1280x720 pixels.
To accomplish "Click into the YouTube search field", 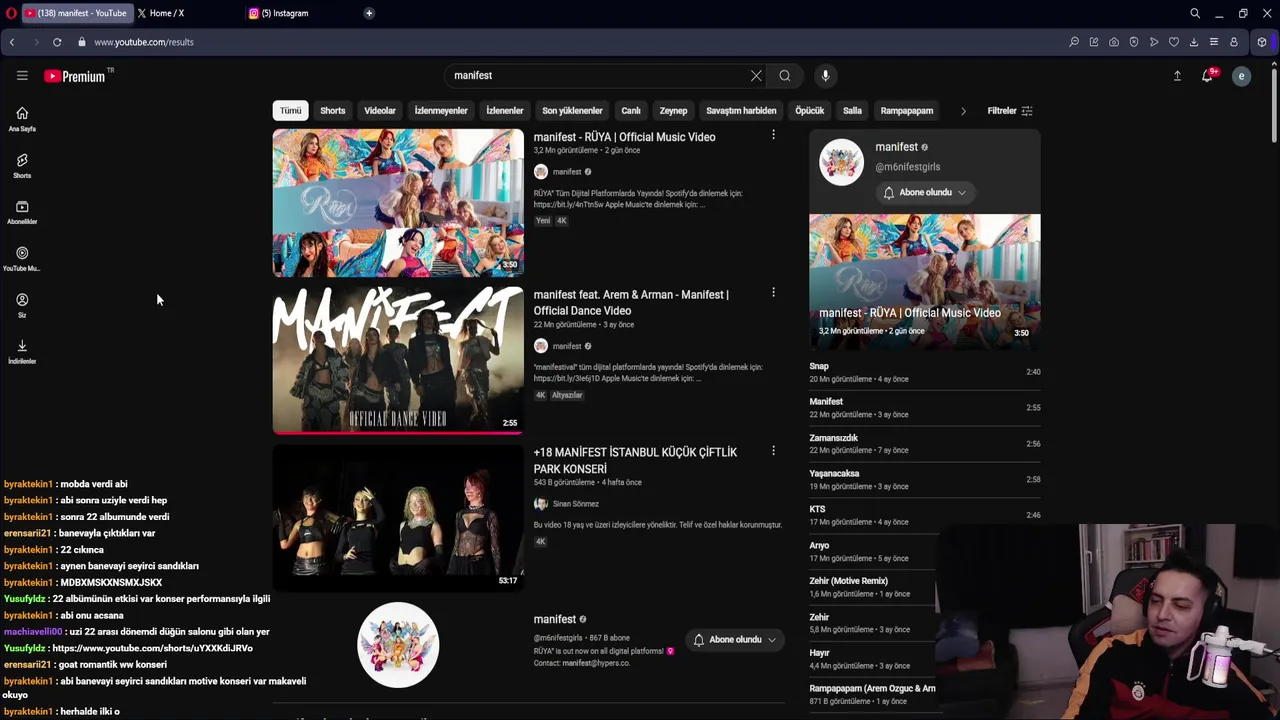I will 597,76.
